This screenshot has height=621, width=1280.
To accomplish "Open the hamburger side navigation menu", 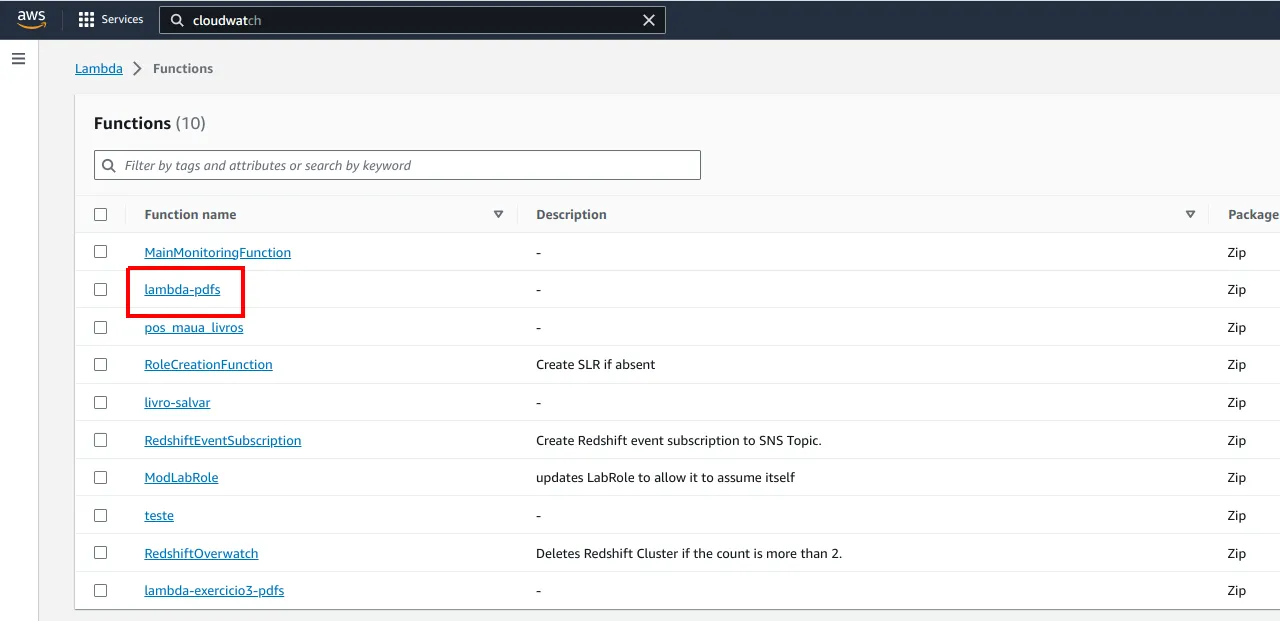I will 18,59.
